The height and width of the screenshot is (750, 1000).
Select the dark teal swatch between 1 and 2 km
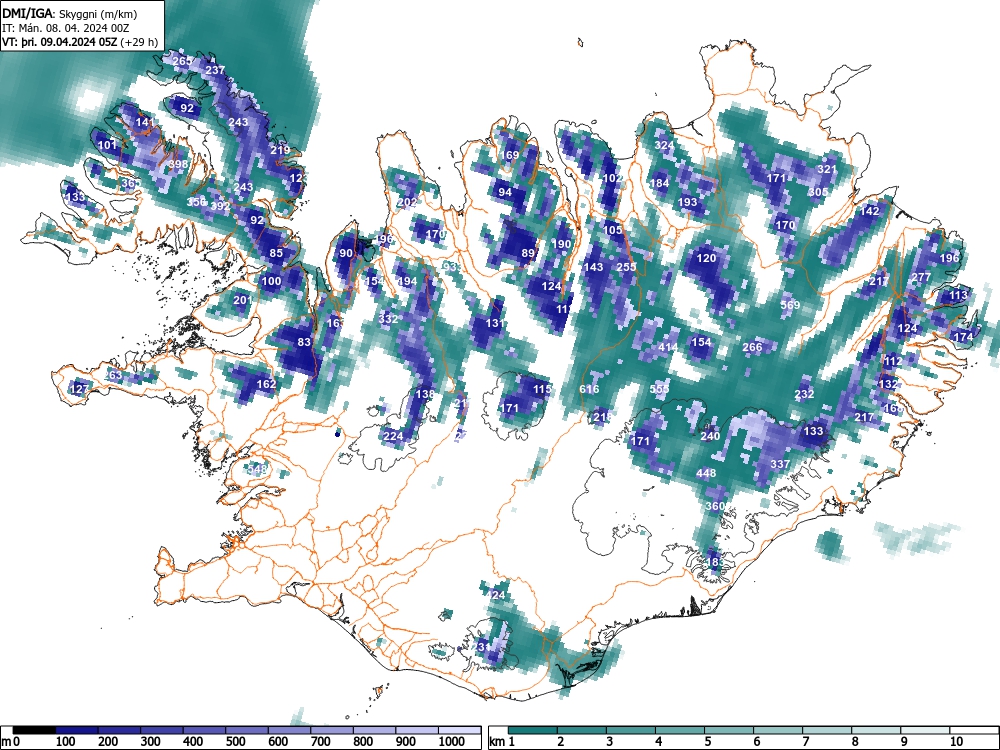(x=533, y=730)
